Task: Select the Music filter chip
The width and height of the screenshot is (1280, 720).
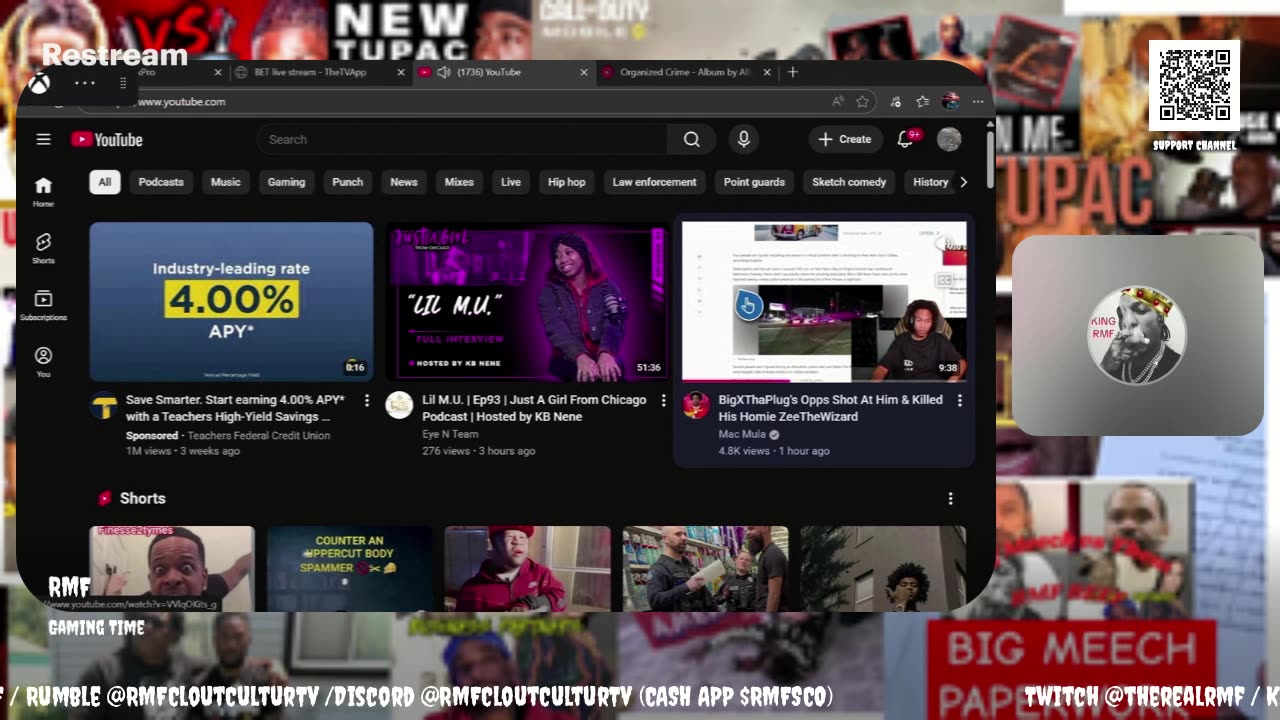Action: 225,182
